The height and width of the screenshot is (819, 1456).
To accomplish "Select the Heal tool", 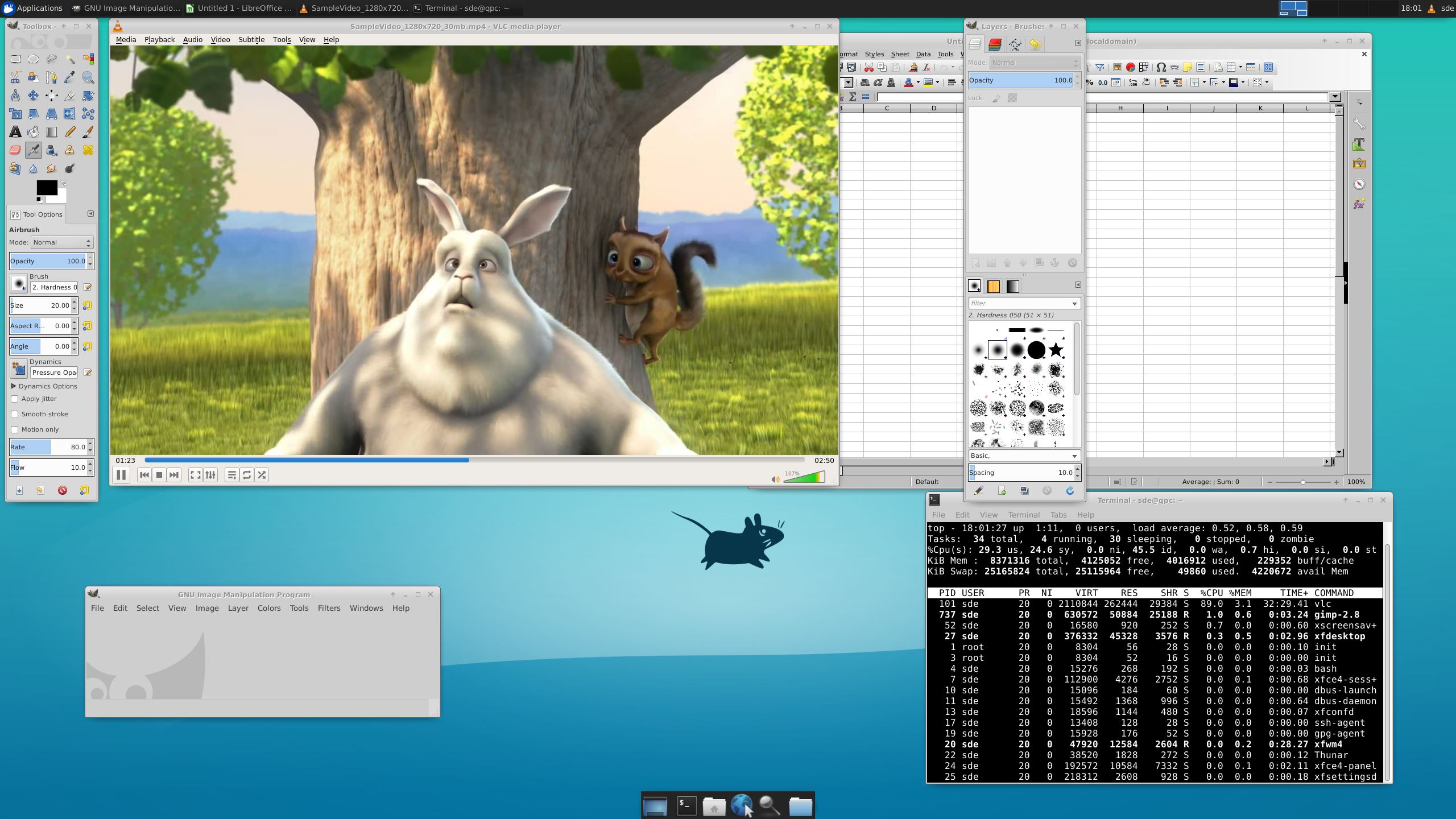I will (x=88, y=150).
